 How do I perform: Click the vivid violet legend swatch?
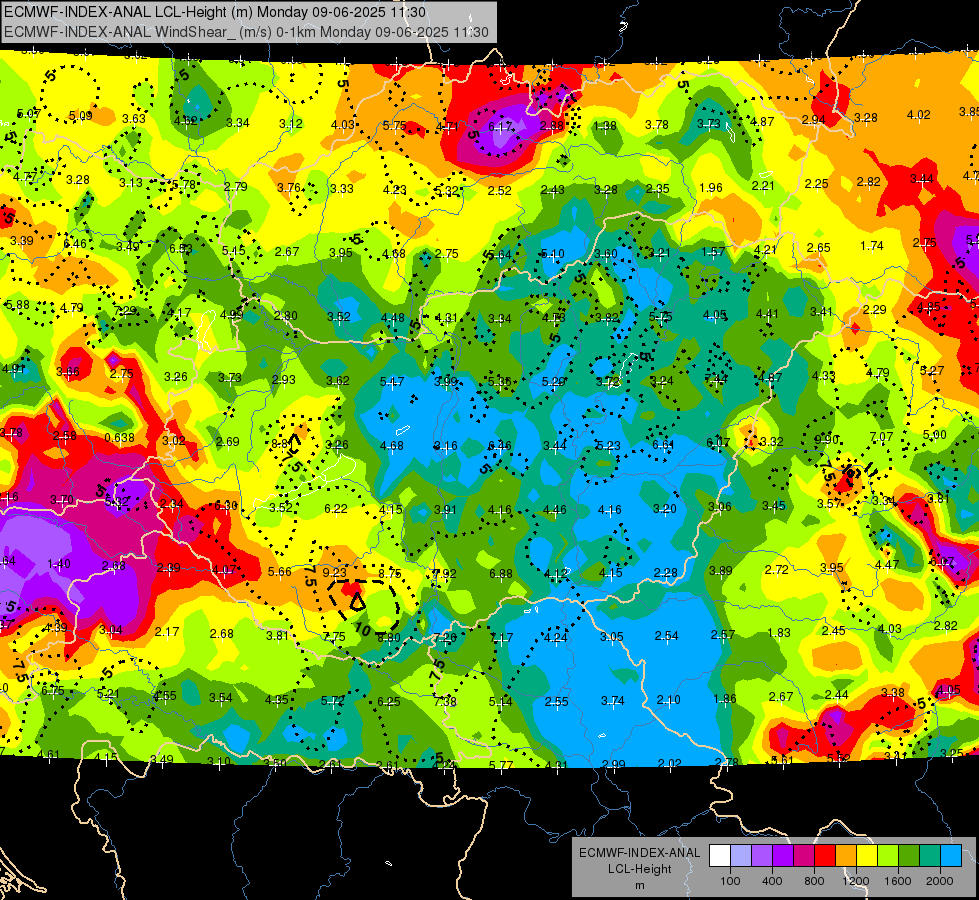pos(783,856)
